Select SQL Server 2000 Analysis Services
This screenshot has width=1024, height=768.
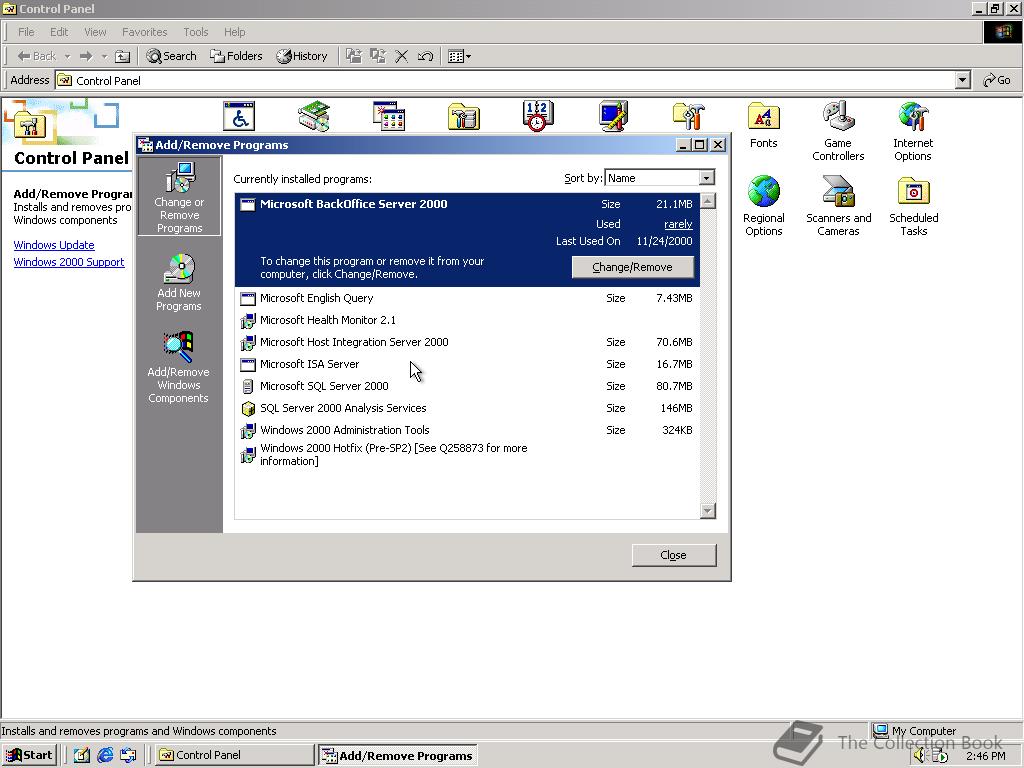click(467, 408)
